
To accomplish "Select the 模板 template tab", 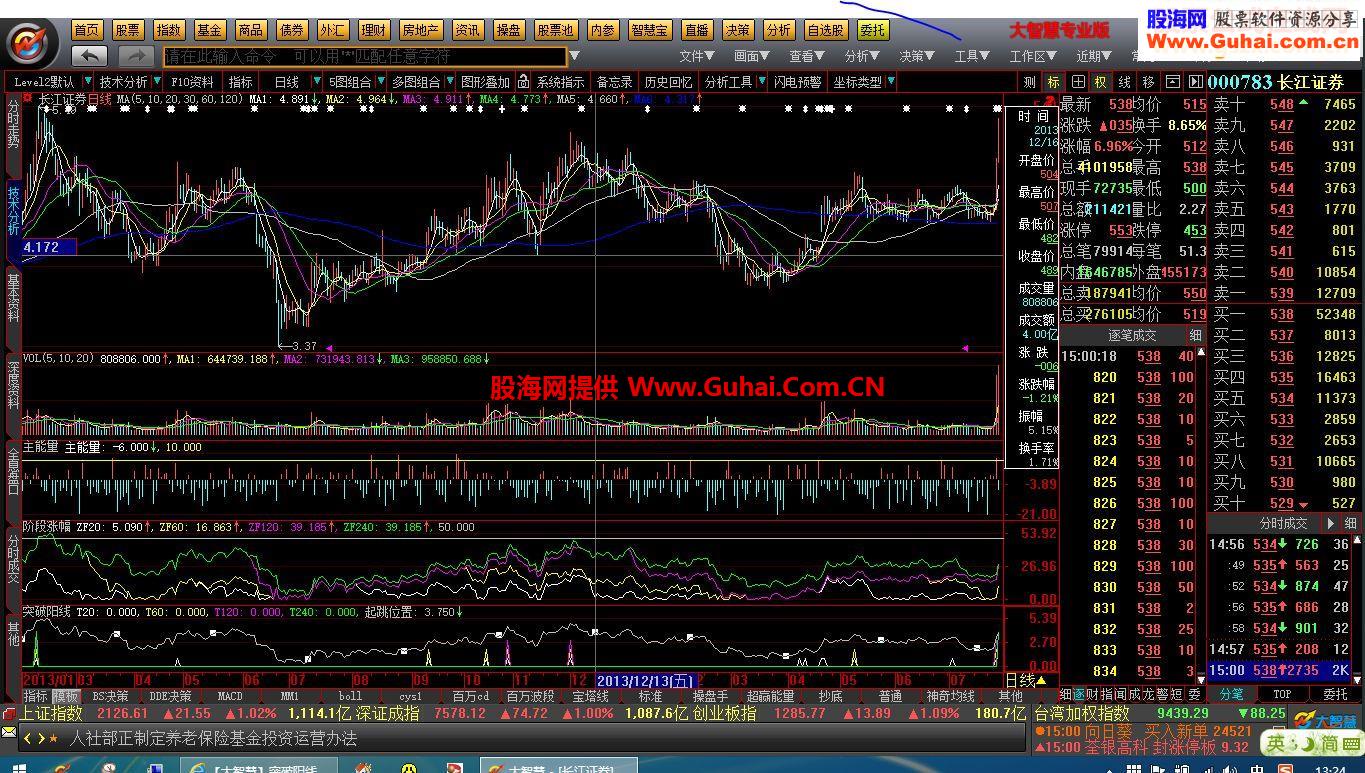I will [66, 695].
